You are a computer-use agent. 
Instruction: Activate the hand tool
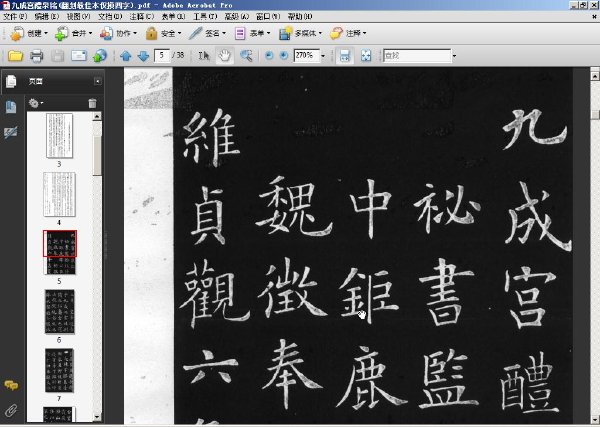[x=225, y=56]
